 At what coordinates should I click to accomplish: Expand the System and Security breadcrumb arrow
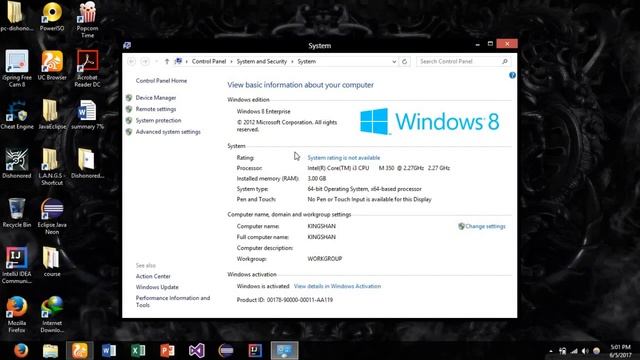[292, 62]
